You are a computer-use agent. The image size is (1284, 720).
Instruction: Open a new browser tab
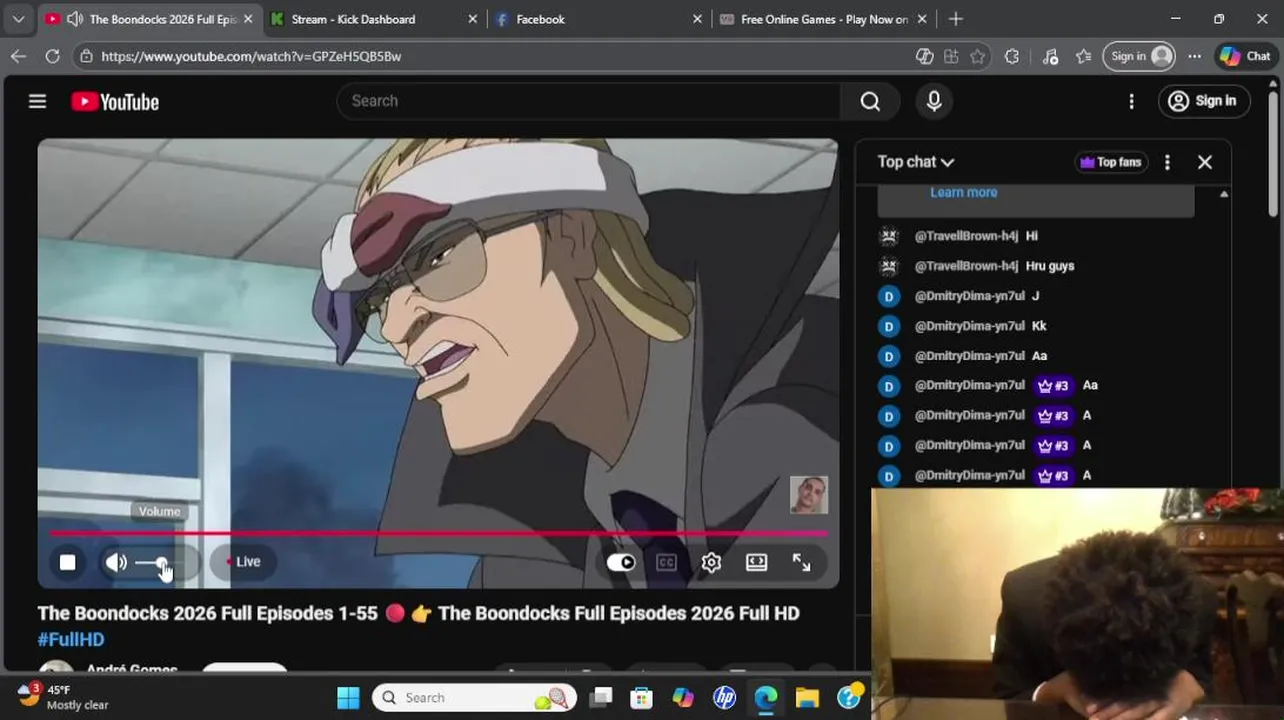(x=956, y=19)
